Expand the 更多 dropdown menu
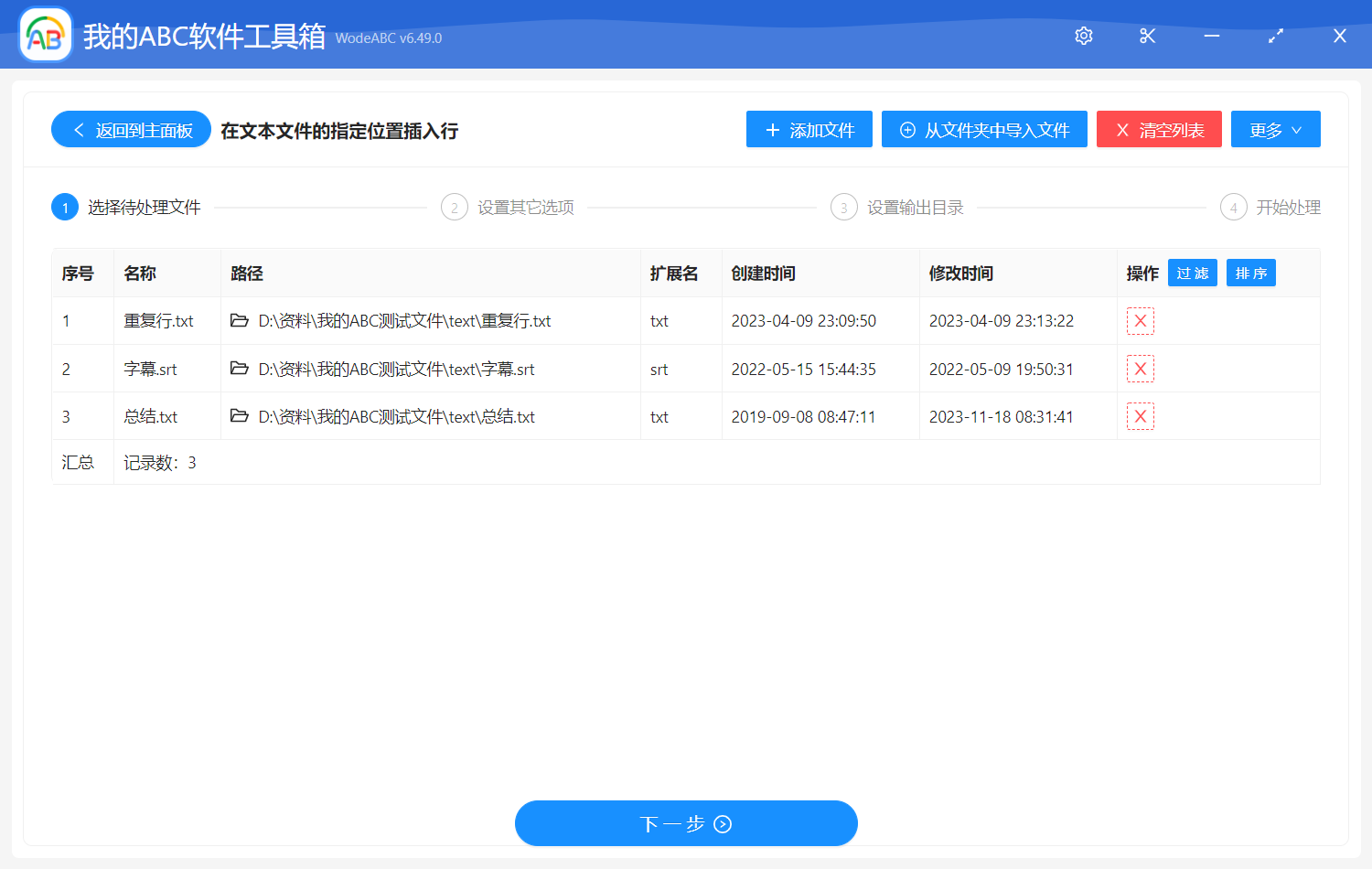This screenshot has width=1372, height=869. 1275,129
